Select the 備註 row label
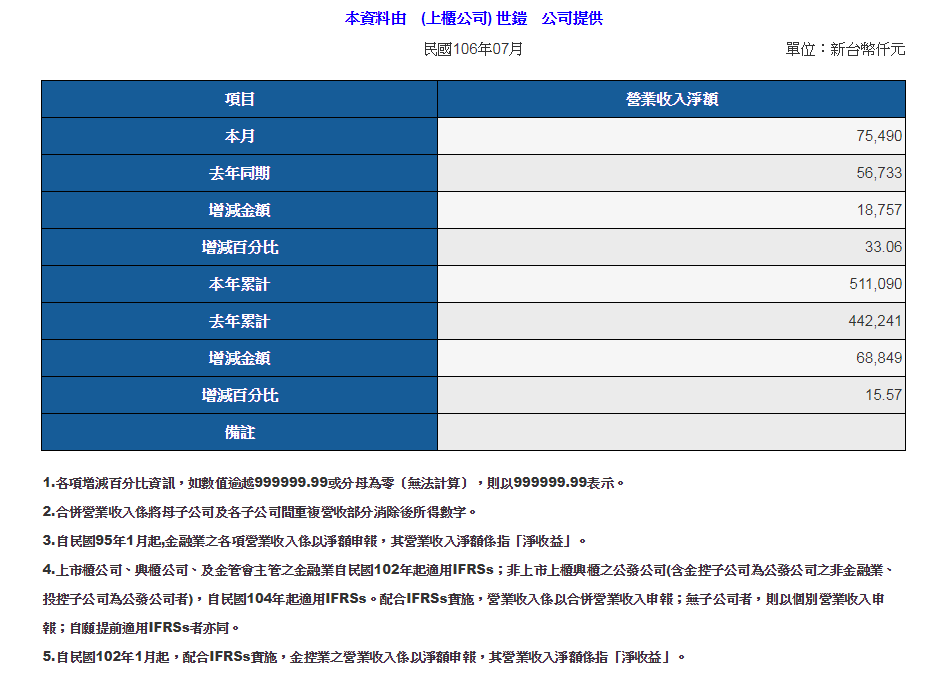 pos(240,432)
